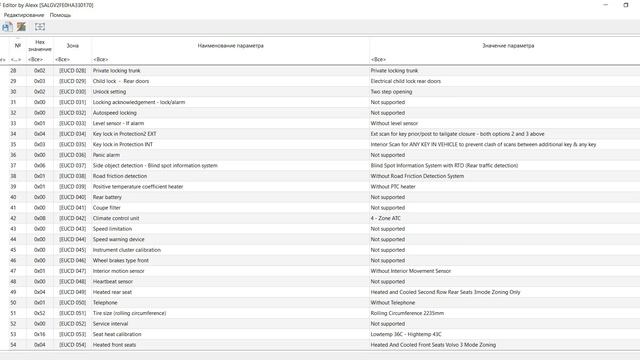
Task: Open the Значение параметра filter dropdown
Action: (504, 60)
